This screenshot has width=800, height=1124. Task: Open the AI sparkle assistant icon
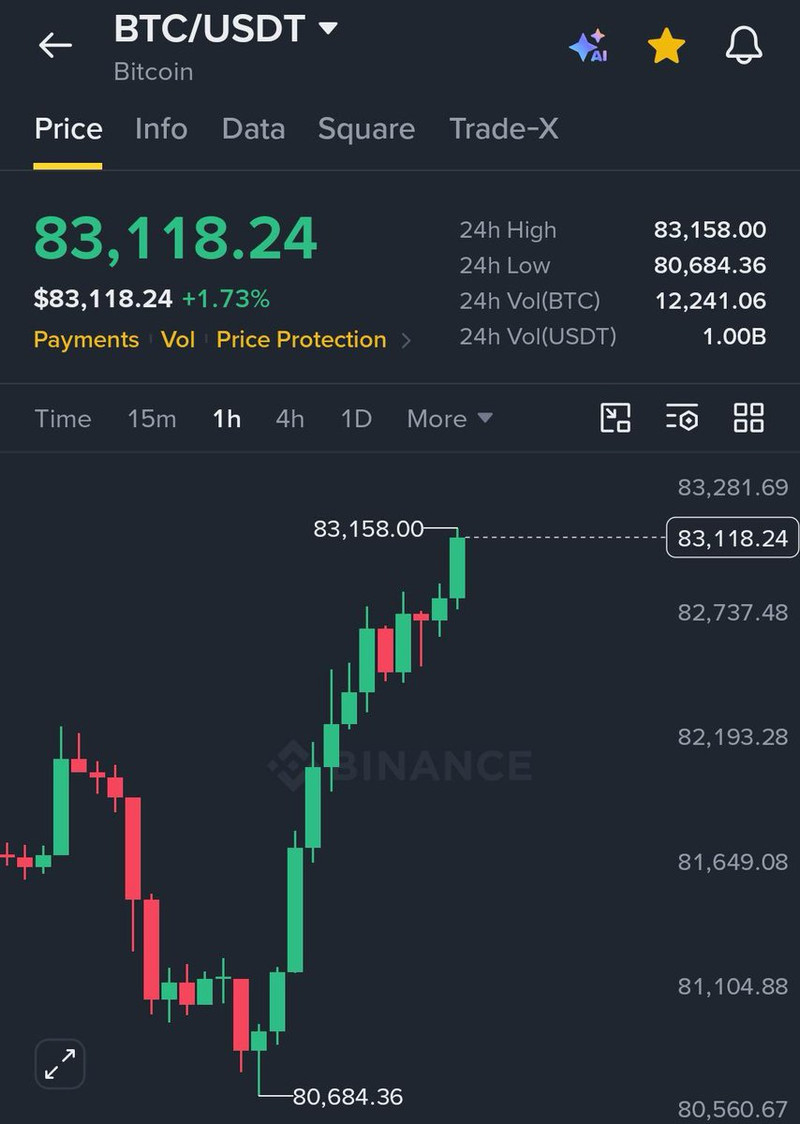pos(589,46)
